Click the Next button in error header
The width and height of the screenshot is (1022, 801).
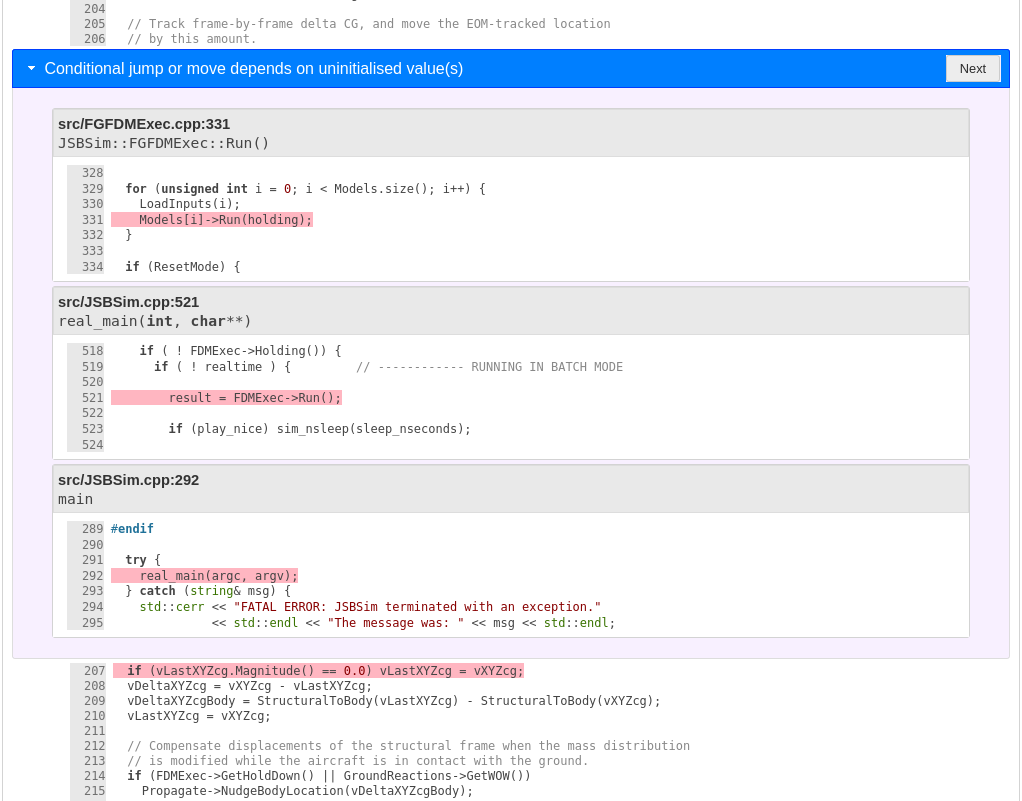pos(972,68)
